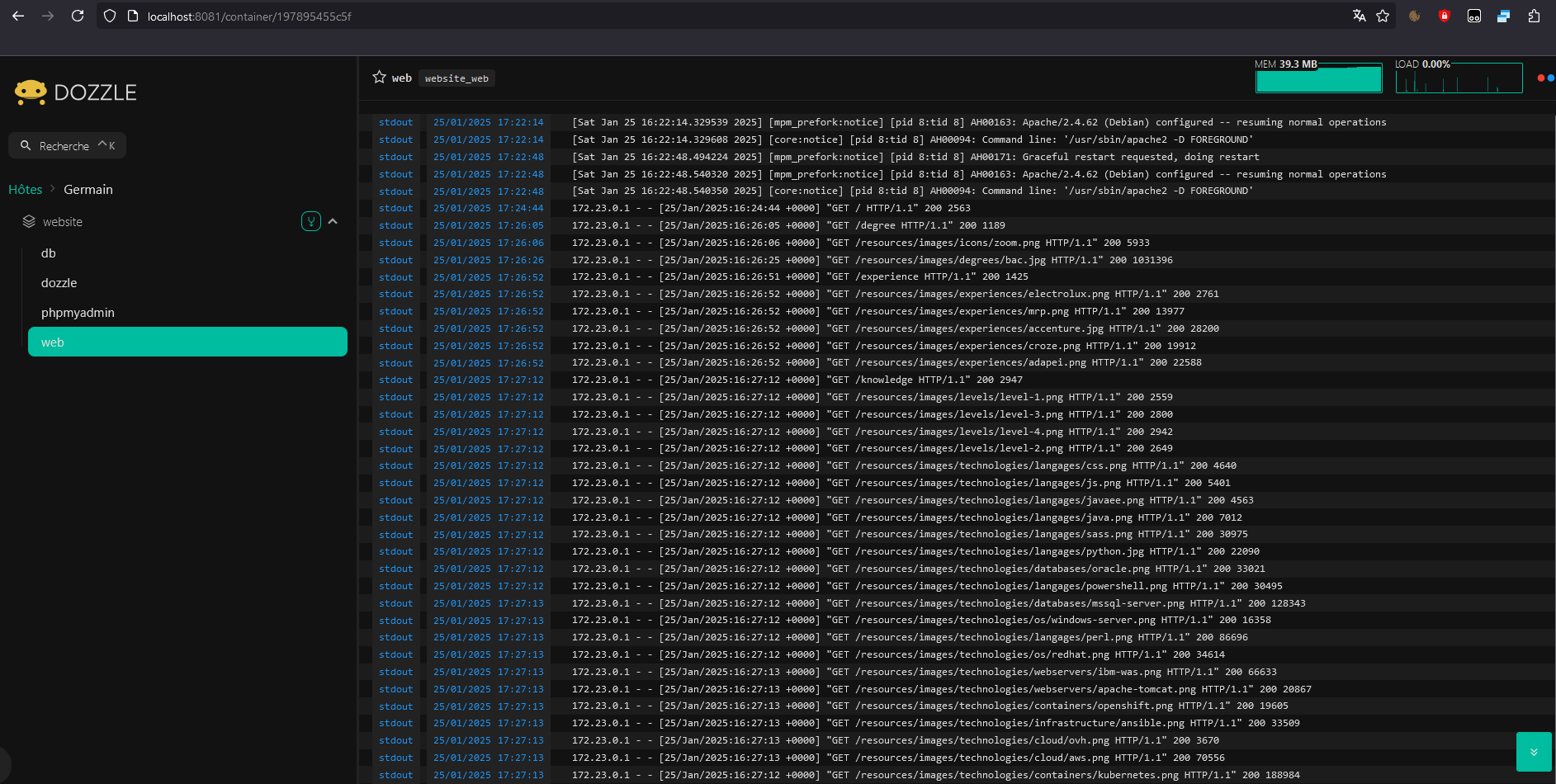This screenshot has height=784, width=1556.
Task: Select the web container
Action: (187, 342)
